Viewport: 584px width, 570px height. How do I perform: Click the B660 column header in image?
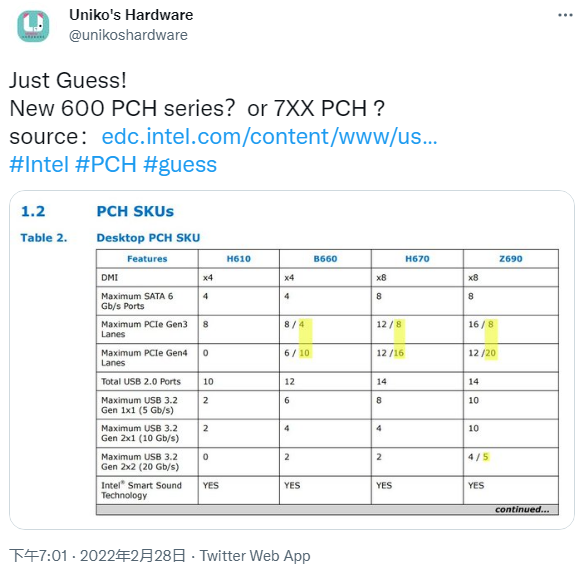[x=325, y=259]
